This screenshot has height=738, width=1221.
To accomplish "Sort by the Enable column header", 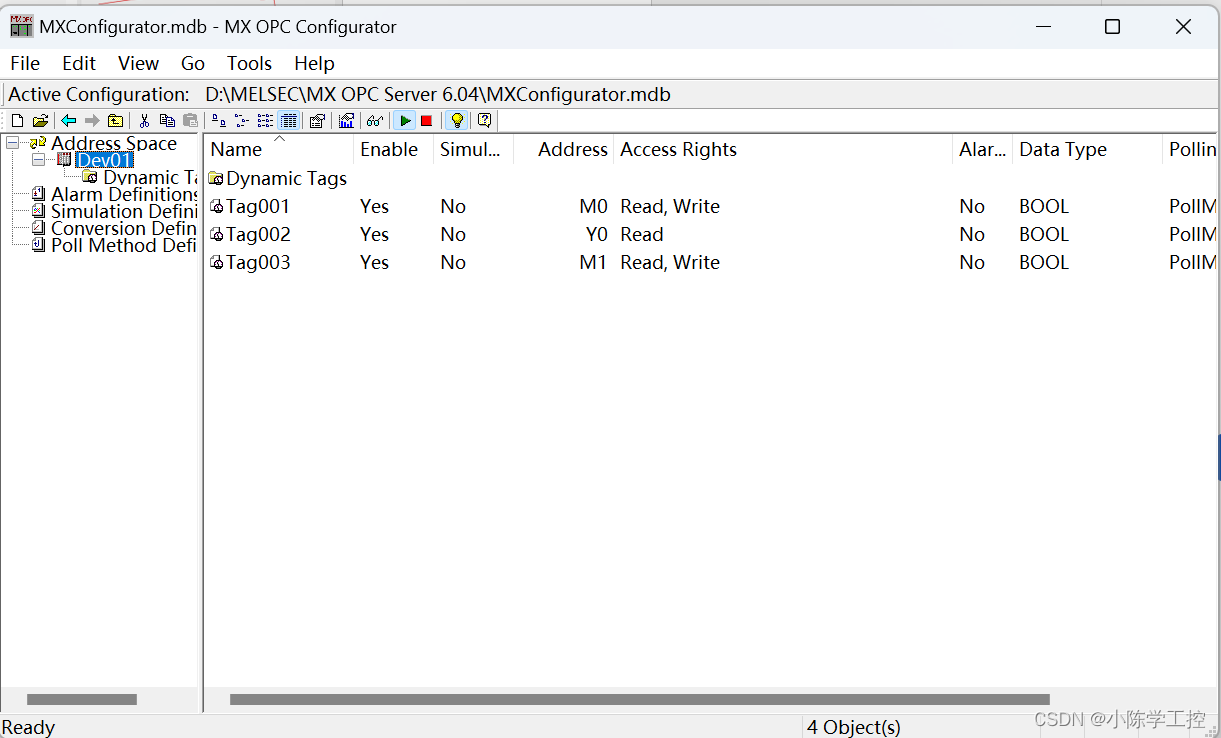I will pos(393,149).
